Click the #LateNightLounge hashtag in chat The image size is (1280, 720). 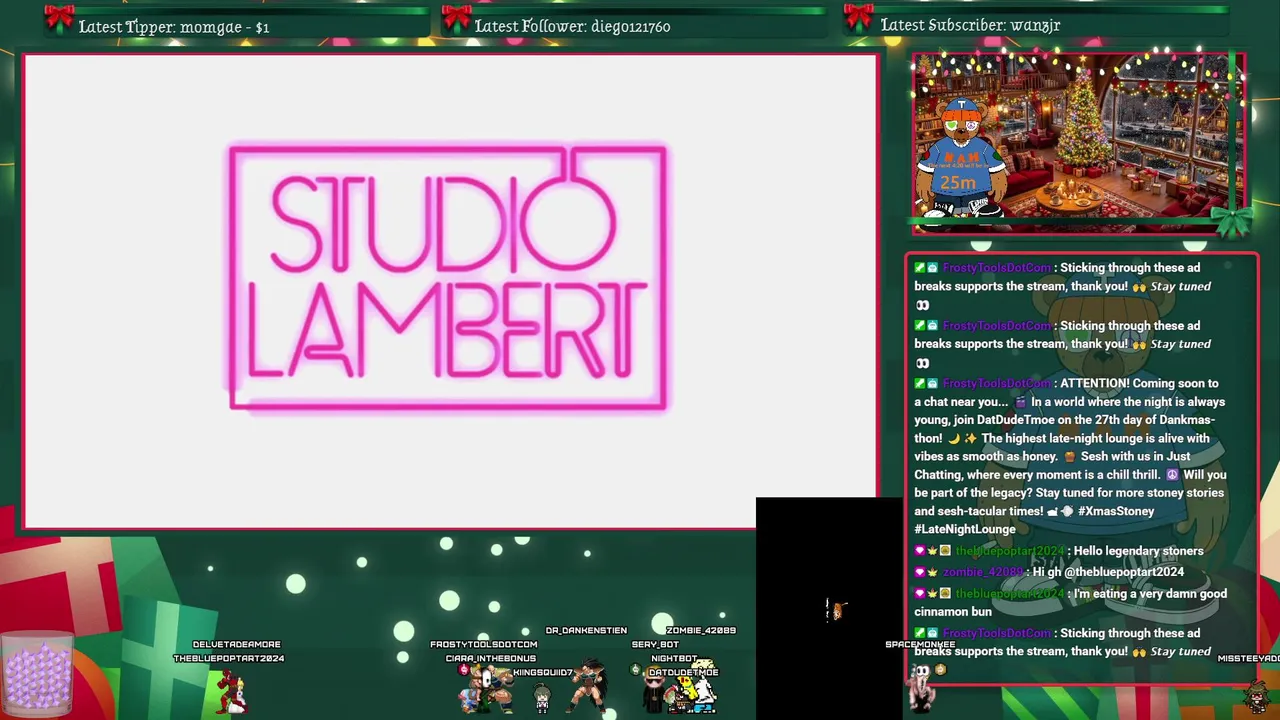tap(965, 529)
